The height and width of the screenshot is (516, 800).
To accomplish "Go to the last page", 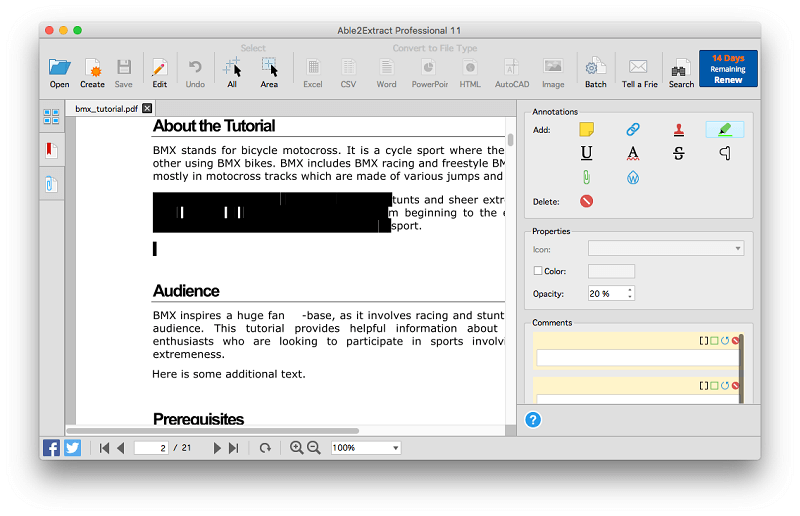I will pyautogui.click(x=234, y=448).
